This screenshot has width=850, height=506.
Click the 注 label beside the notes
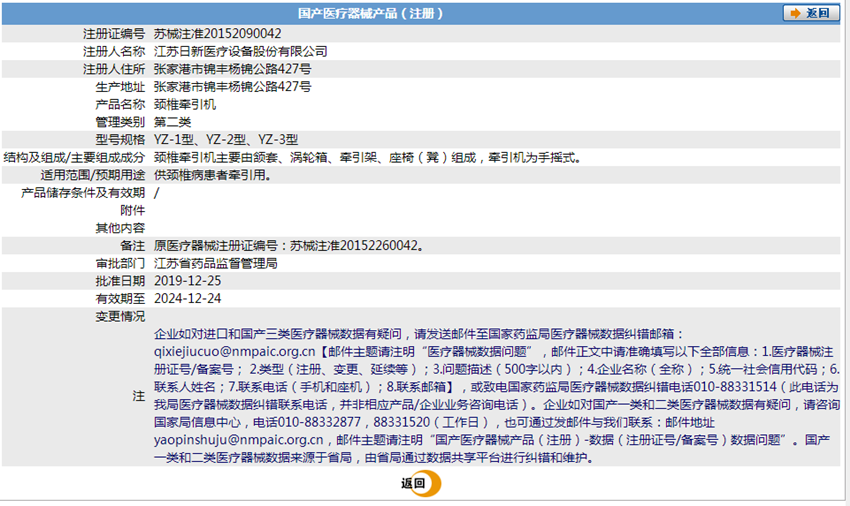click(139, 396)
